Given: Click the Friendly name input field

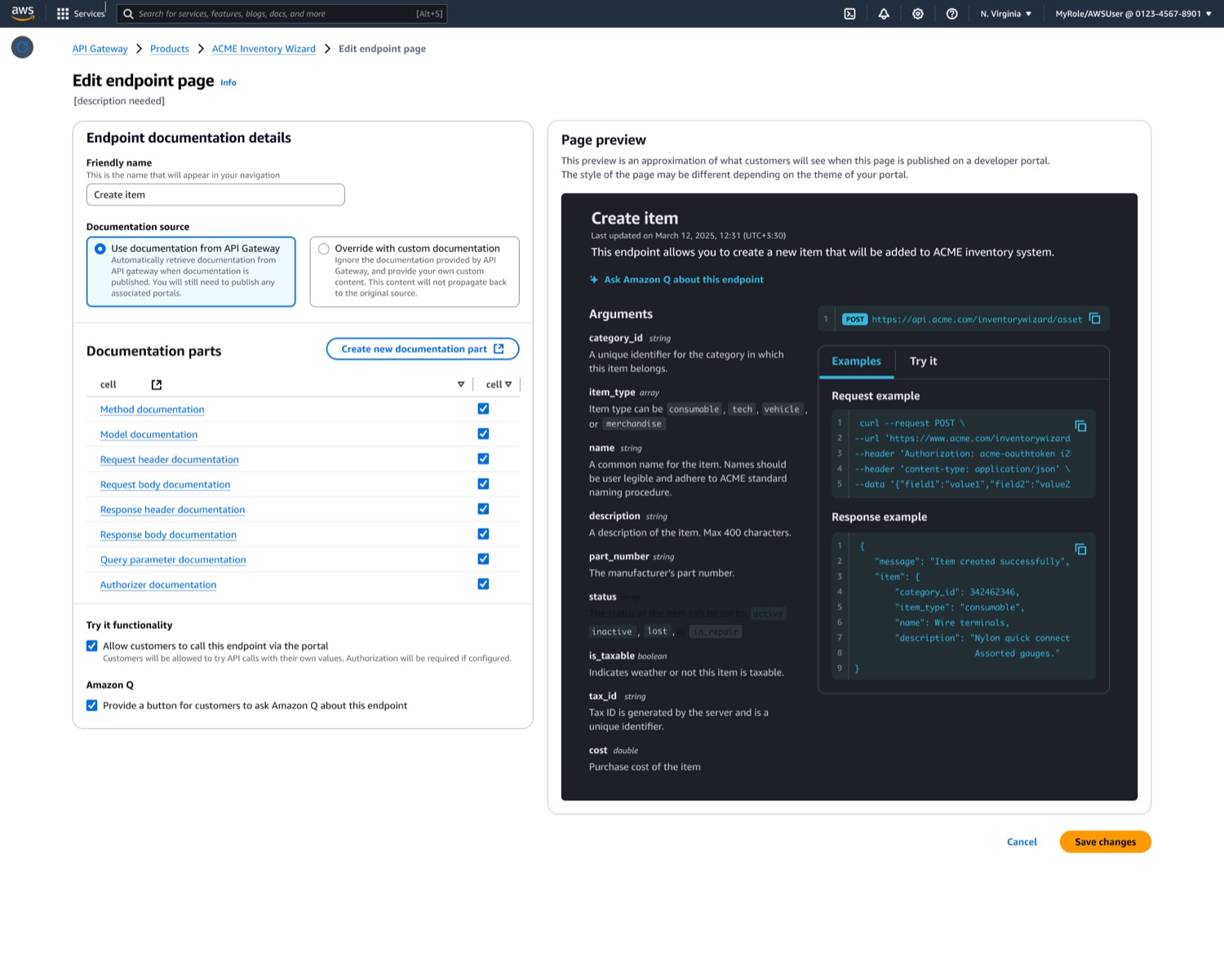Looking at the screenshot, I should tap(215, 195).
